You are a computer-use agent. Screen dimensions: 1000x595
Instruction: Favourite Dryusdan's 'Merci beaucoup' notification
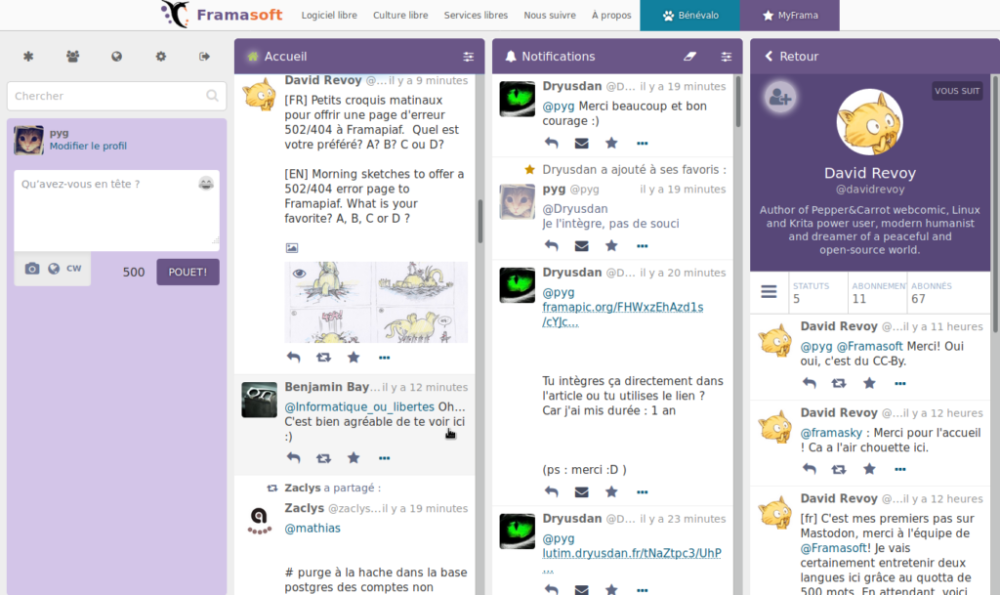[x=612, y=143]
